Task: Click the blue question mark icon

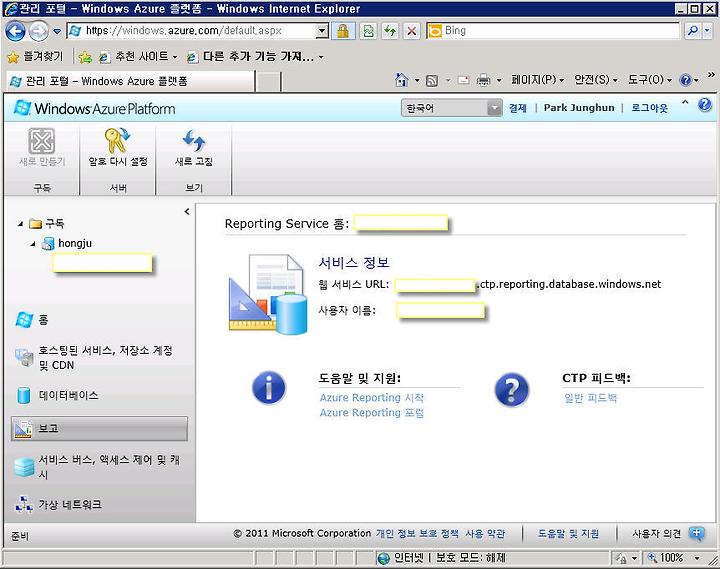Action: click(512, 389)
